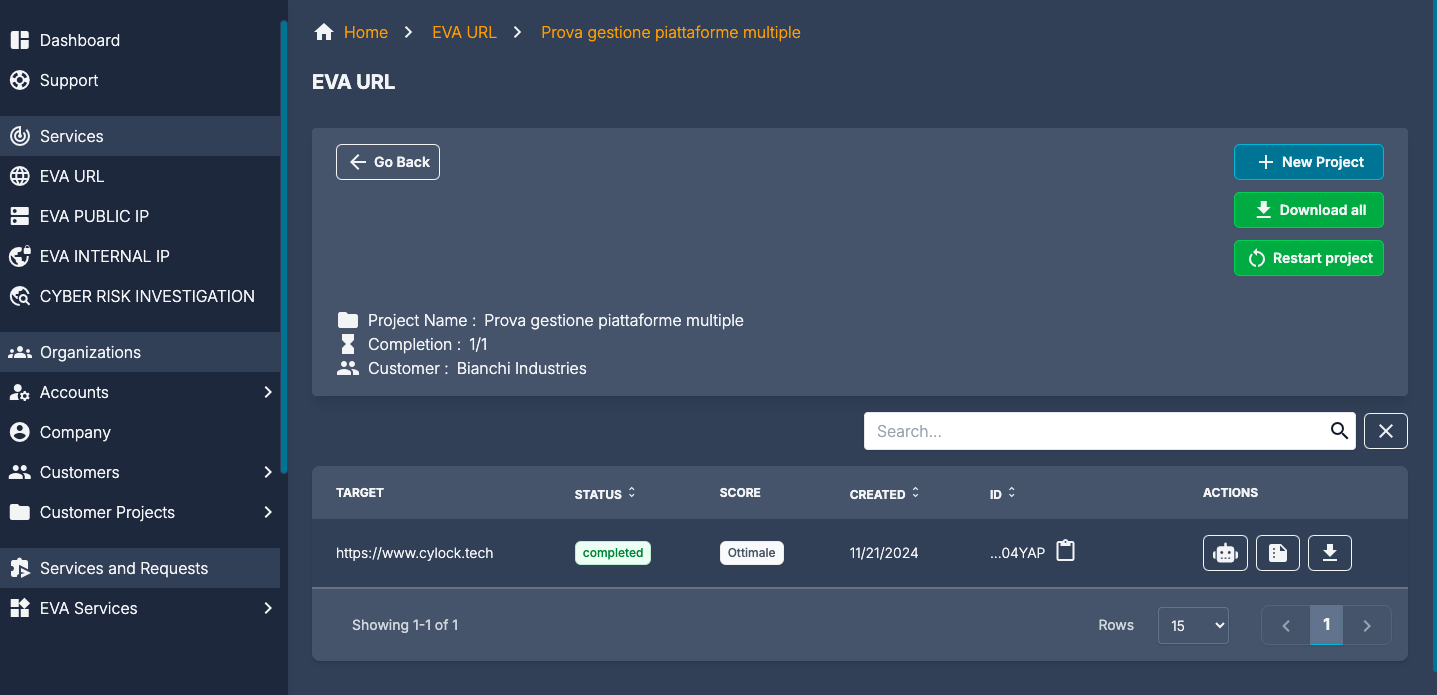Open the AI assistant action for cylock.tech
The width and height of the screenshot is (1437, 695).
click(x=1225, y=552)
